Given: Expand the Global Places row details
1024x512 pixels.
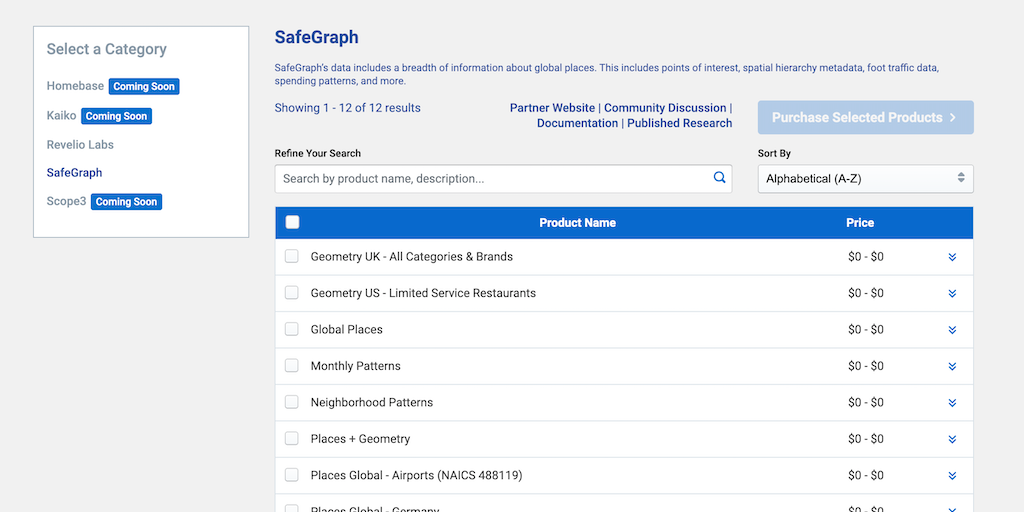Looking at the screenshot, I should point(952,330).
